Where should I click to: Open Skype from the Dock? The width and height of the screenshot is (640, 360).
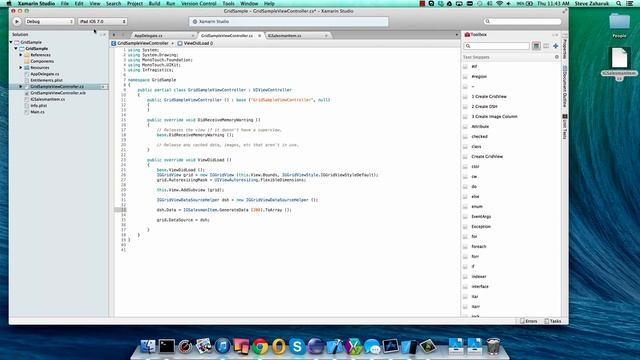click(x=297, y=347)
